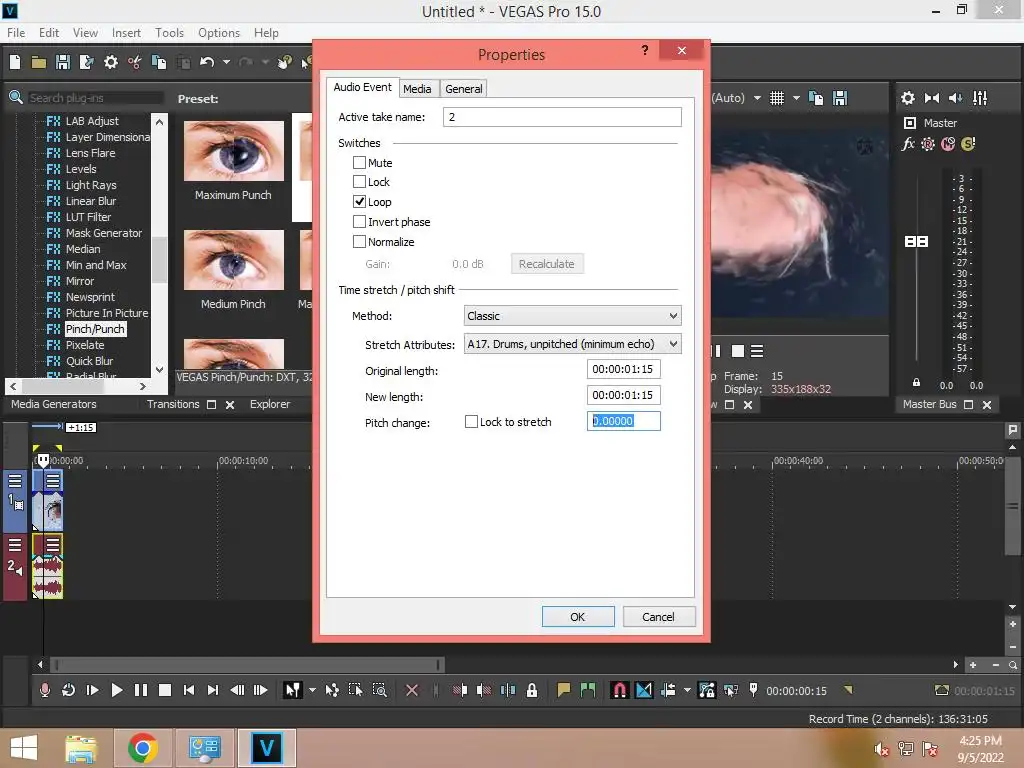The image size is (1024, 768).
Task: Click the preview Overlays grid icon
Action: click(x=776, y=98)
